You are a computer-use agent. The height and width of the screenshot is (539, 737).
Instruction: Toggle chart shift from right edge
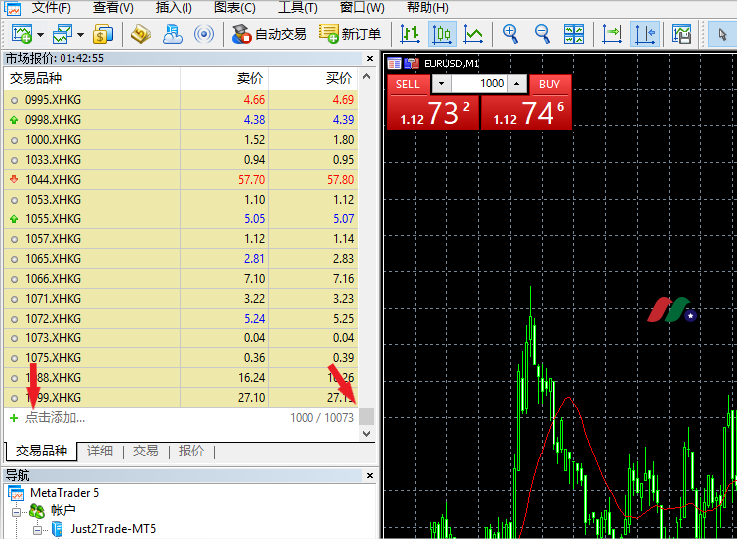coord(644,34)
